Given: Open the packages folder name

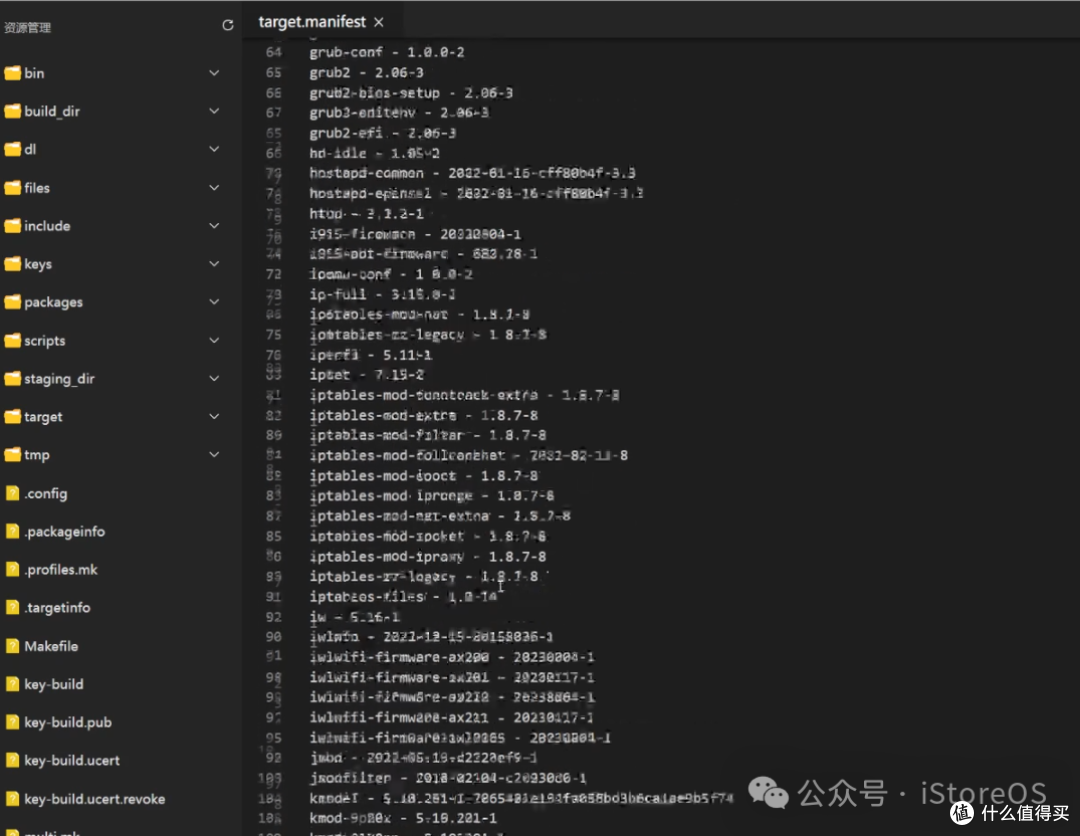Looking at the screenshot, I should pyautogui.click(x=54, y=302).
